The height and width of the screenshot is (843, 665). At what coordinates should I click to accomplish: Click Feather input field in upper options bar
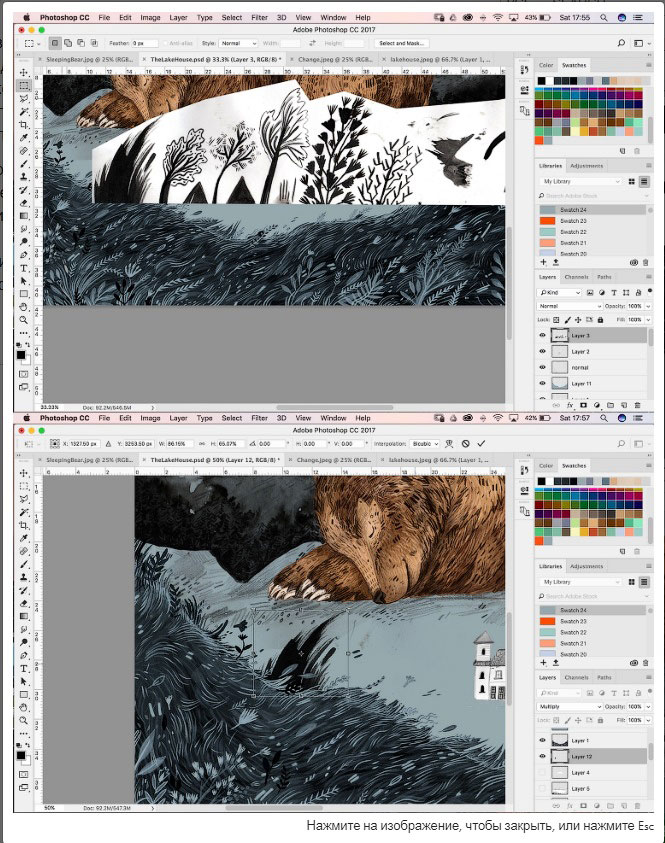(x=145, y=43)
